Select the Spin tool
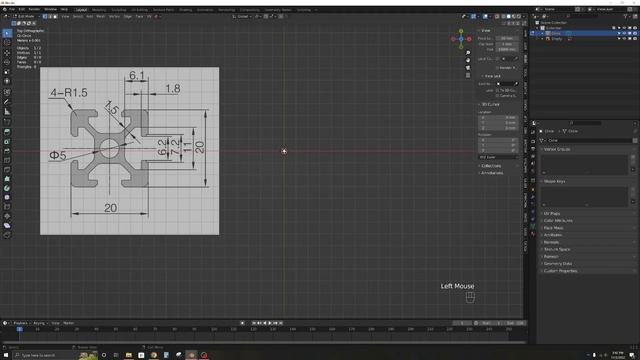The width and height of the screenshot is (640, 360). [x=7, y=188]
